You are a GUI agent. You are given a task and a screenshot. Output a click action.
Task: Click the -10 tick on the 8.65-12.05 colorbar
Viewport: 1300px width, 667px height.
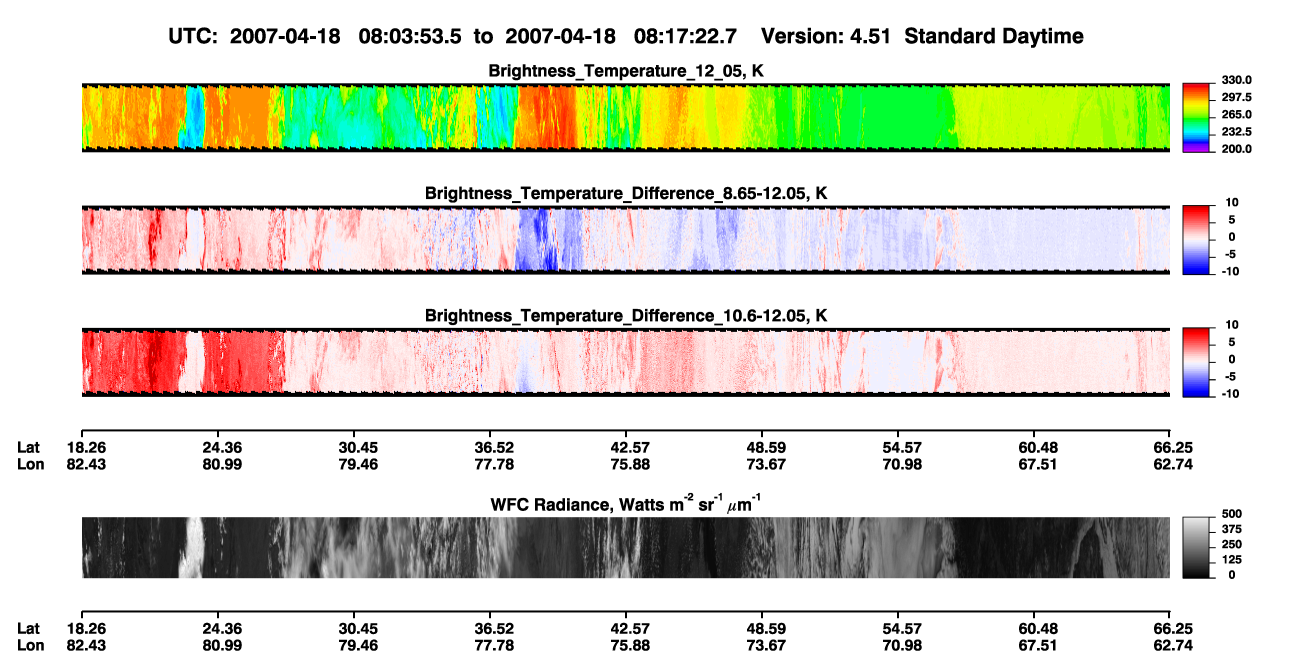coord(1230,271)
